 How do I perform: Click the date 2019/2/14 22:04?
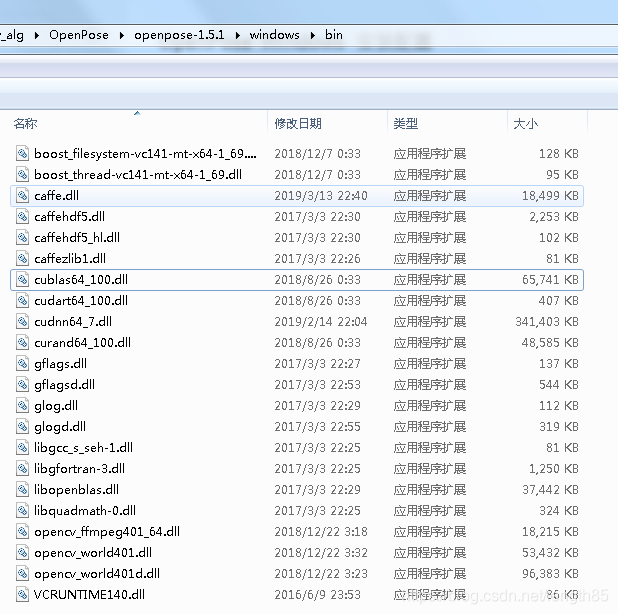321,322
